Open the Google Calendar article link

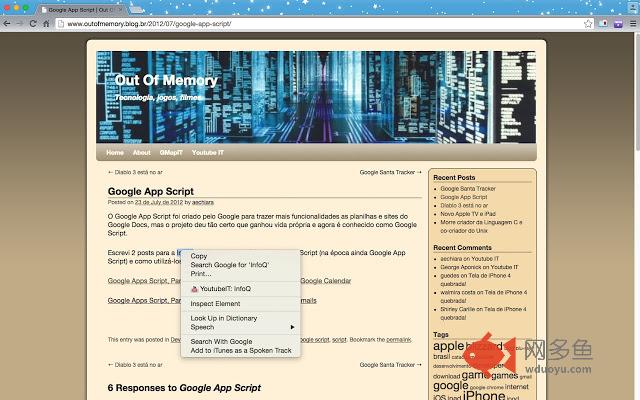coord(326,281)
